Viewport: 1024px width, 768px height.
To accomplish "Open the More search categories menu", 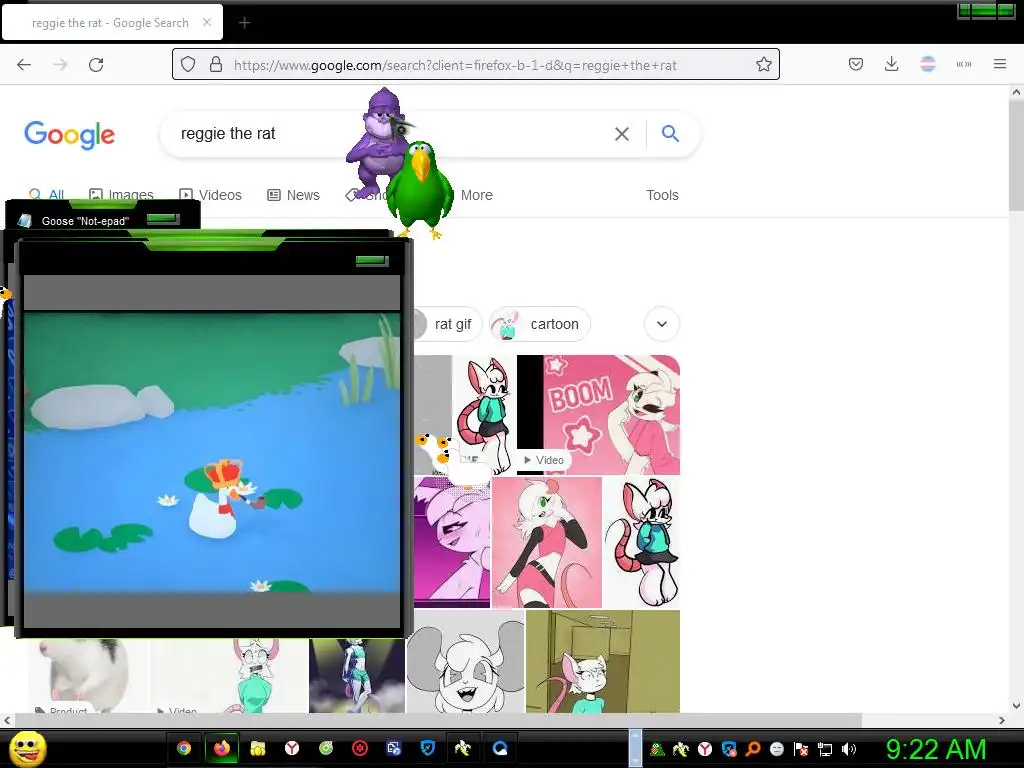I will pos(477,195).
